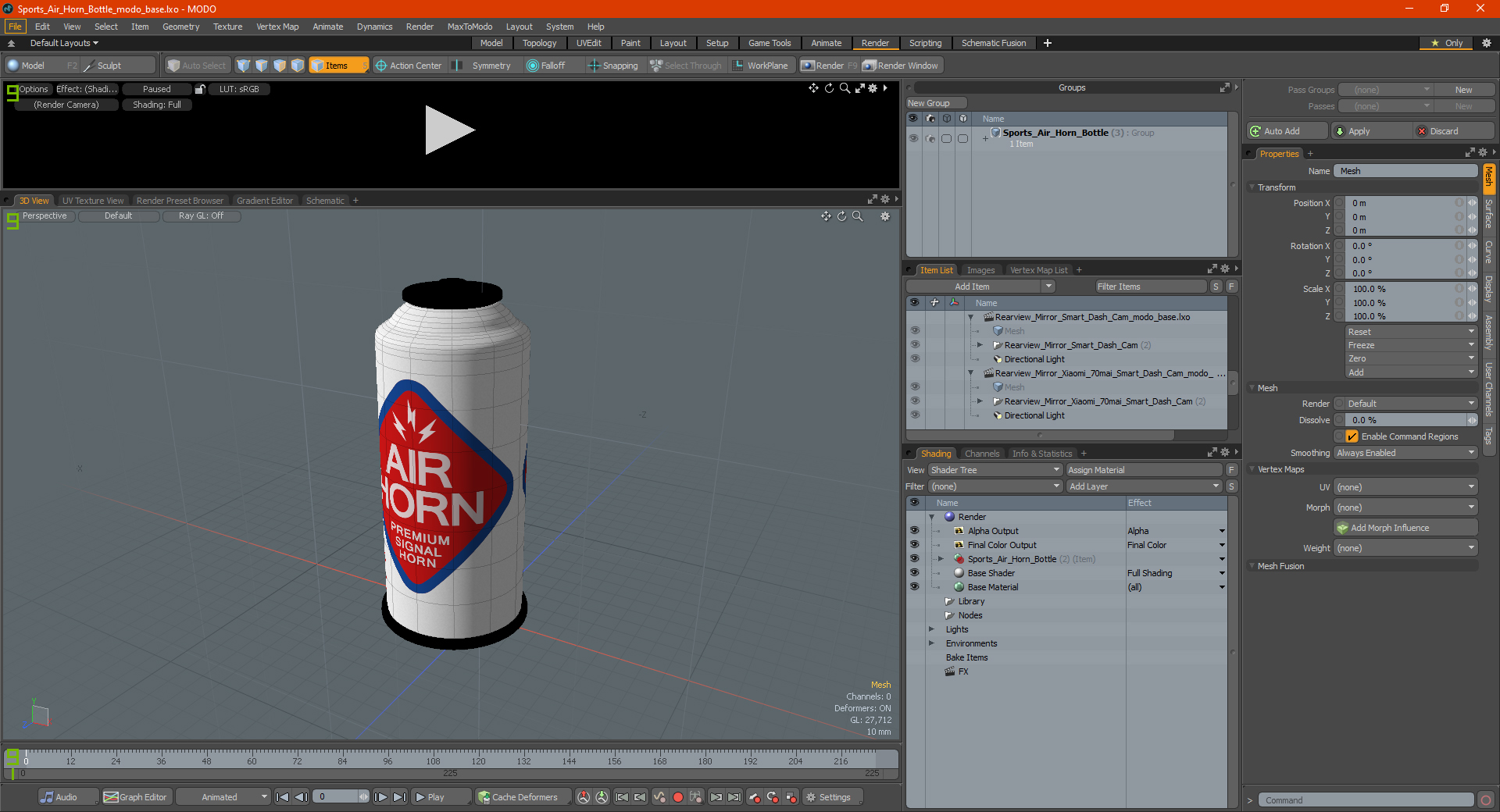Open Add Item dropdown
Screen dimensions: 1500x812
(981, 287)
